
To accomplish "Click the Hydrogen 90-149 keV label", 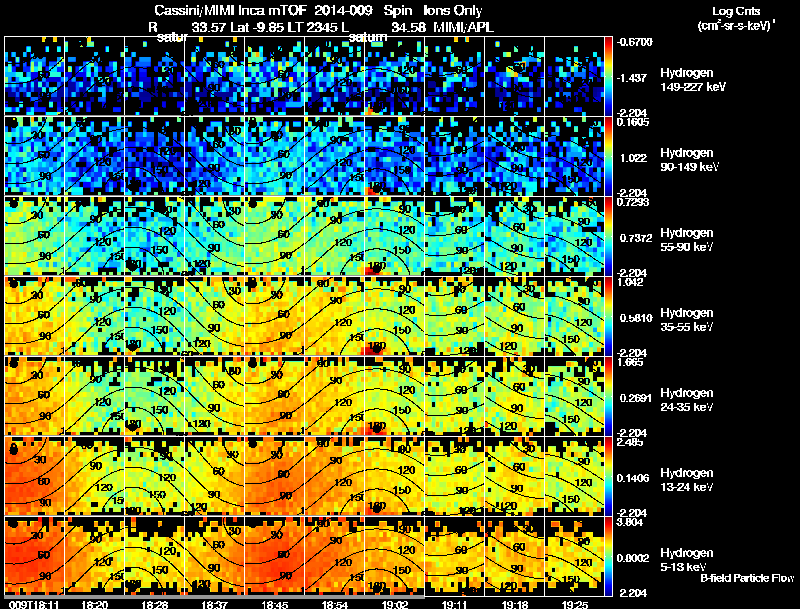I will point(689,159).
